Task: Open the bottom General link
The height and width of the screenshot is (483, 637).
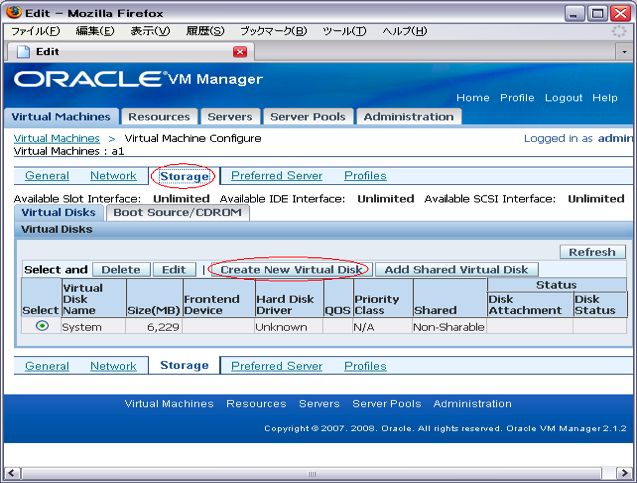Action: [47, 366]
